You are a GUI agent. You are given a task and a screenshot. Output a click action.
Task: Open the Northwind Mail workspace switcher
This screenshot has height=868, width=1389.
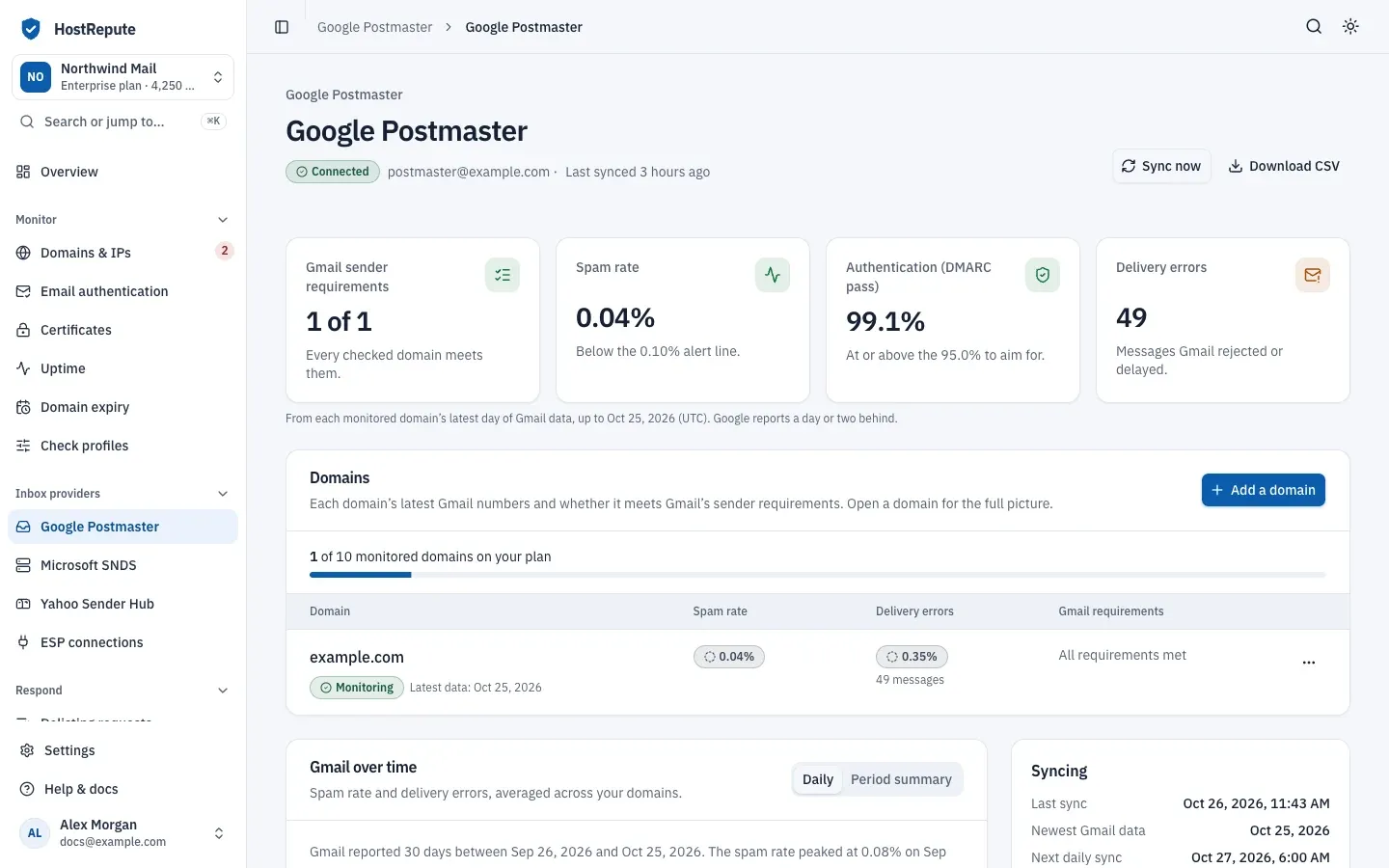pyautogui.click(x=123, y=77)
